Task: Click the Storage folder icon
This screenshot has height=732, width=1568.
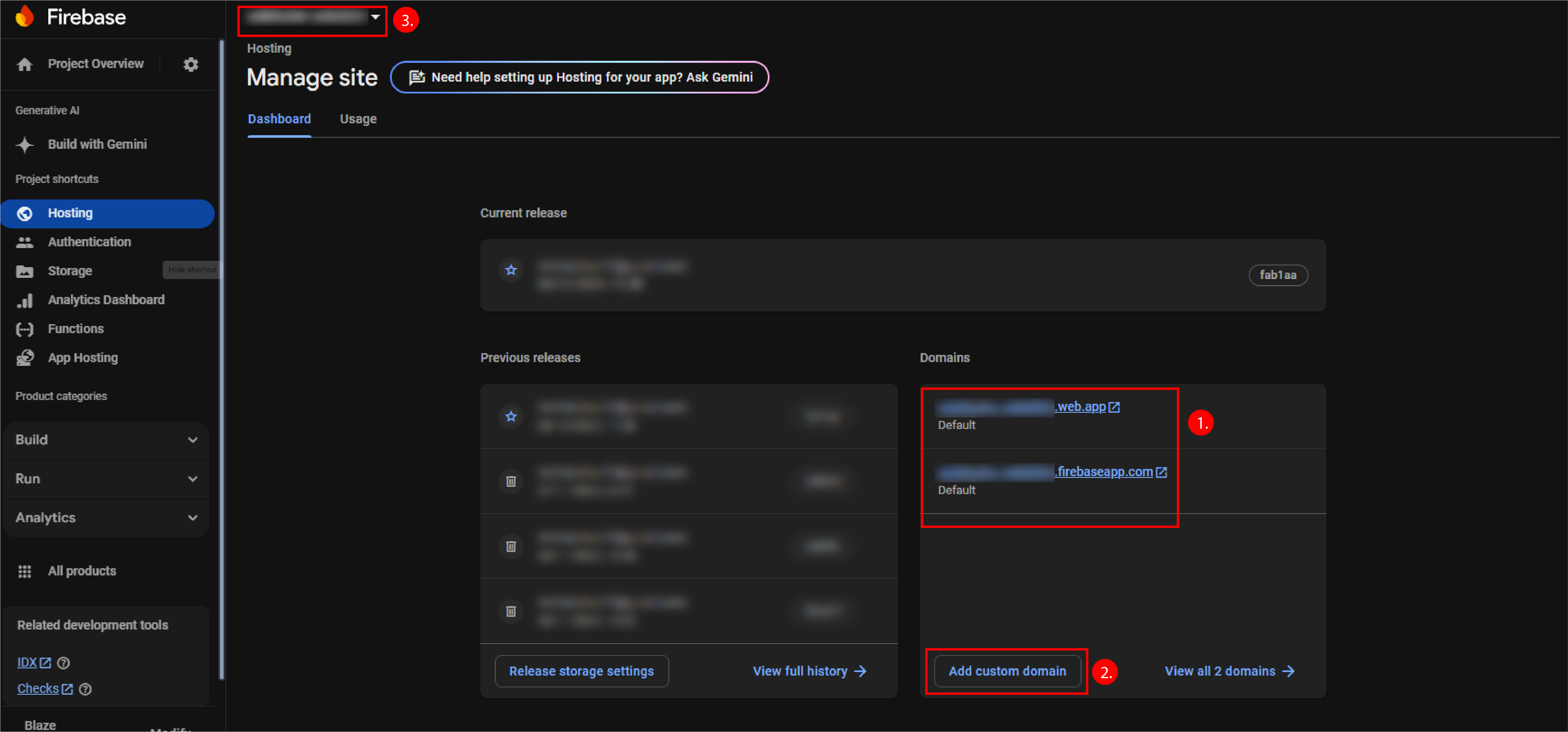Action: tap(24, 271)
